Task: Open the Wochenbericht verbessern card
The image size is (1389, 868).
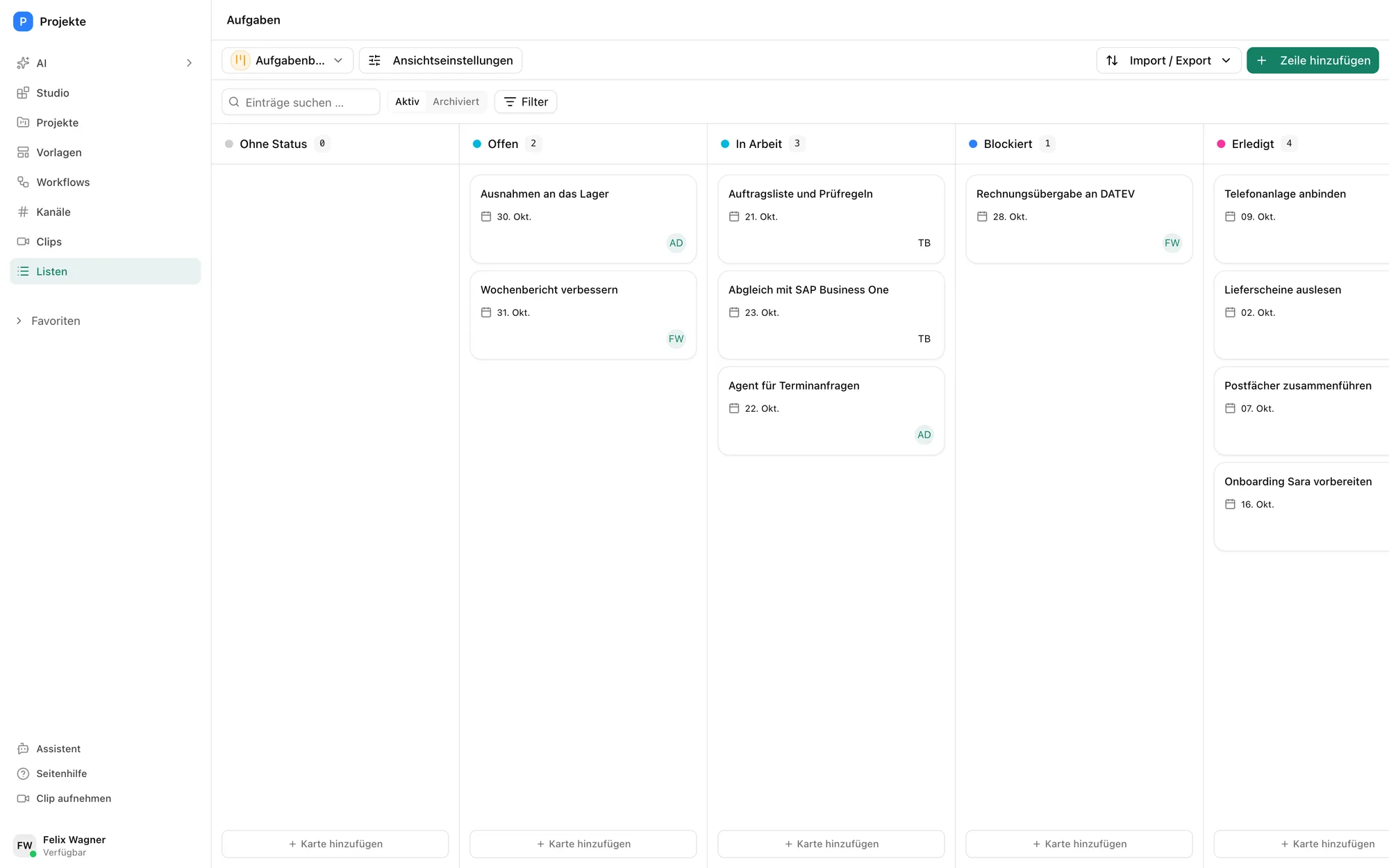Action: point(583,315)
